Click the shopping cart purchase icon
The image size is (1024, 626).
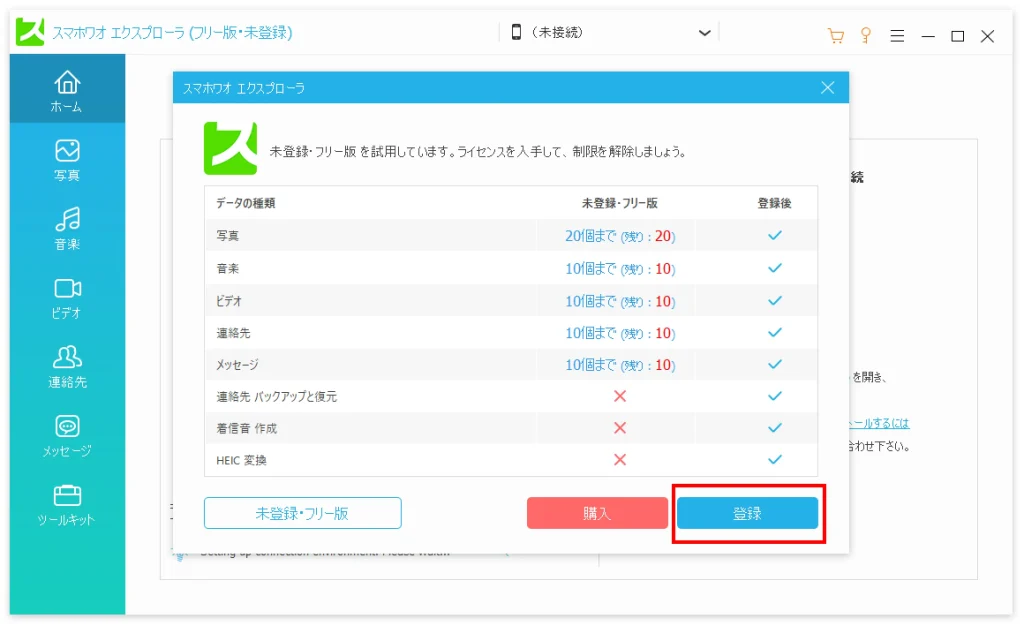[836, 35]
